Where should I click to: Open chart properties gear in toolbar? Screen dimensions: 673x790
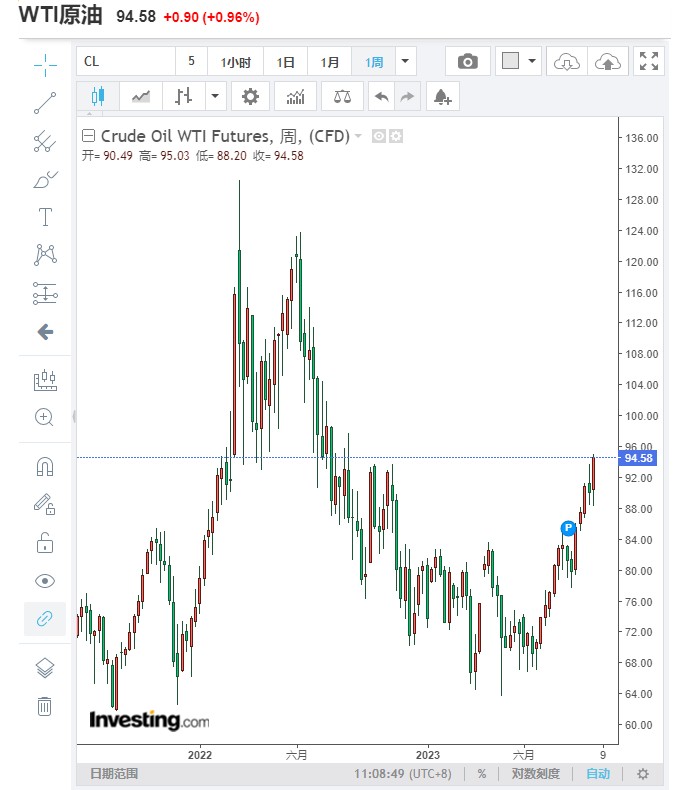tap(250, 96)
